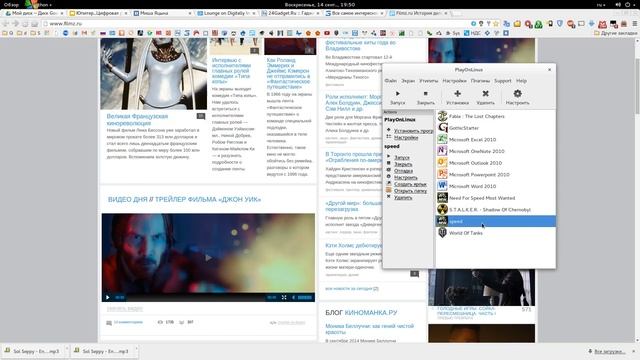Click the Установка plus icon in PlayOnLinux toolbar
640x360 pixels.
tap(458, 93)
